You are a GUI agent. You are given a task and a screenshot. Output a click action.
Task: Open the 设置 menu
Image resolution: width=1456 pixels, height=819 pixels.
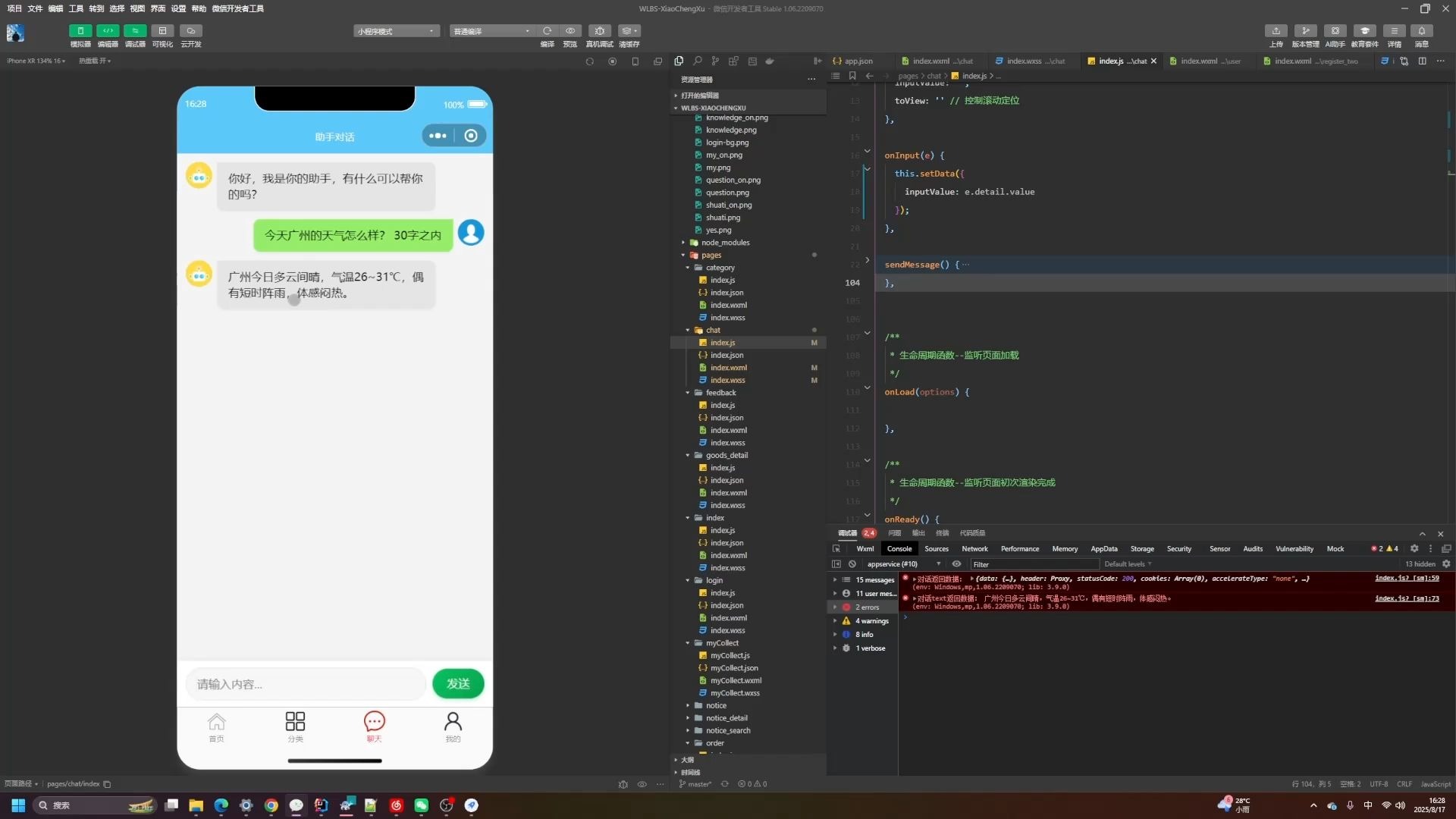tap(178, 8)
